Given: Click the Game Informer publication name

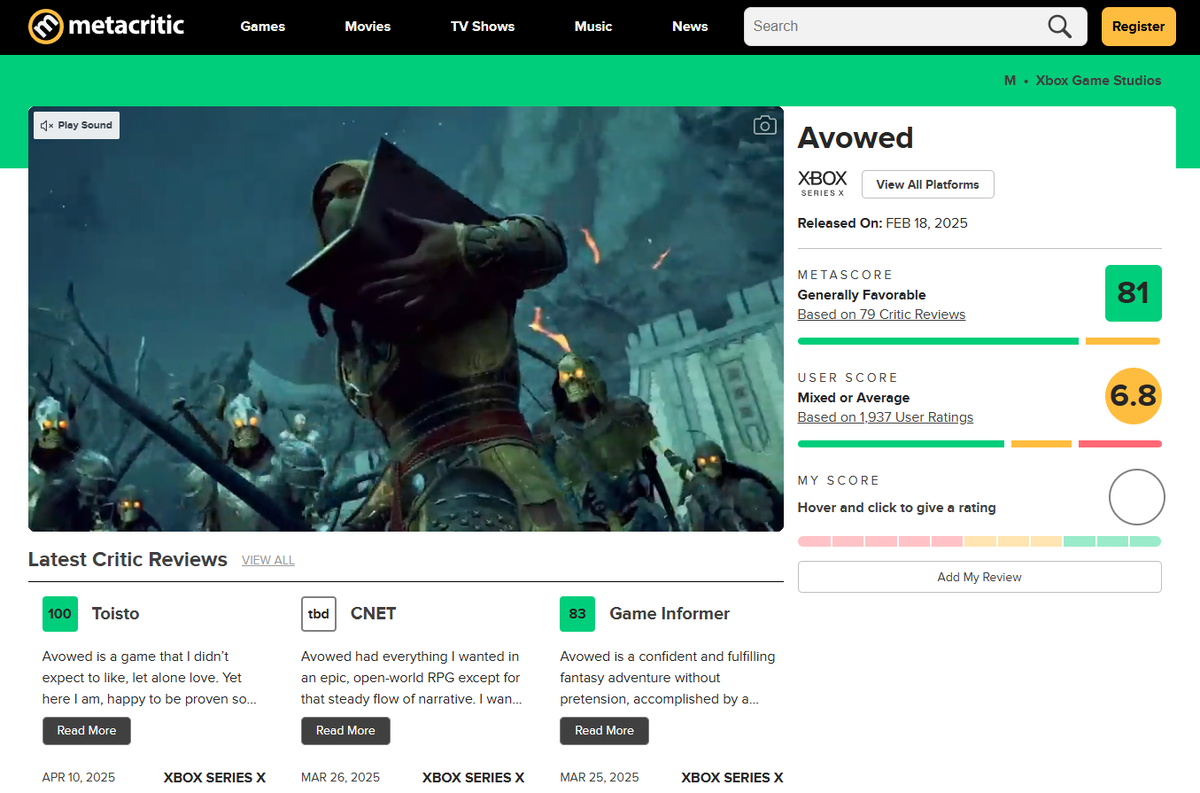Looking at the screenshot, I should (x=670, y=614).
